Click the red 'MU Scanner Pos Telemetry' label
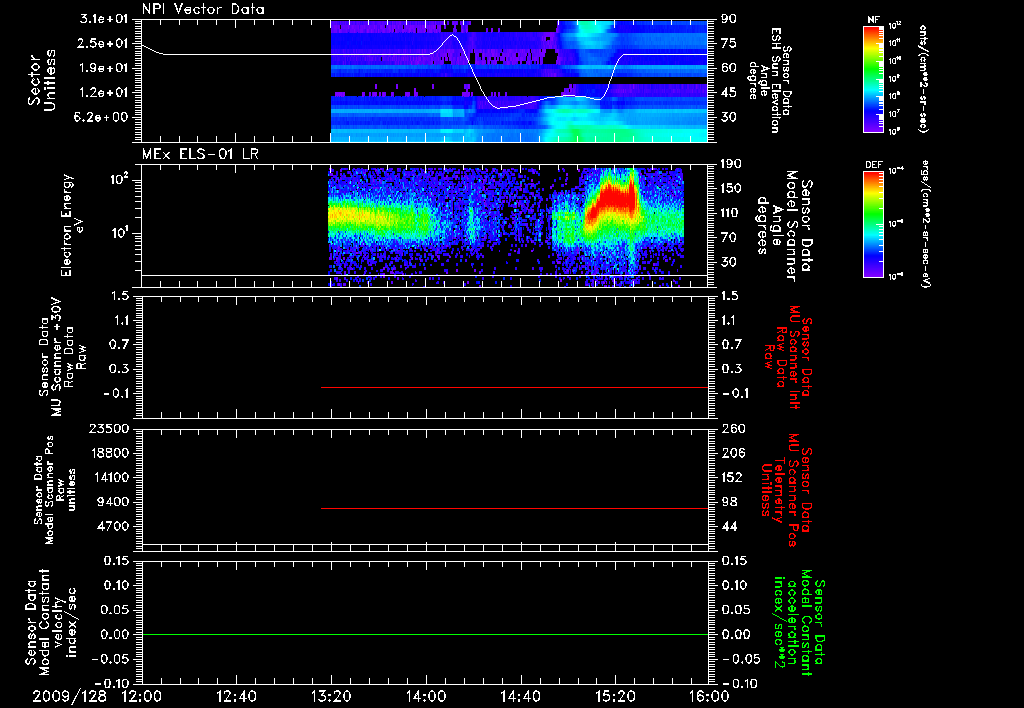This screenshot has width=1024, height=708. tap(786, 490)
